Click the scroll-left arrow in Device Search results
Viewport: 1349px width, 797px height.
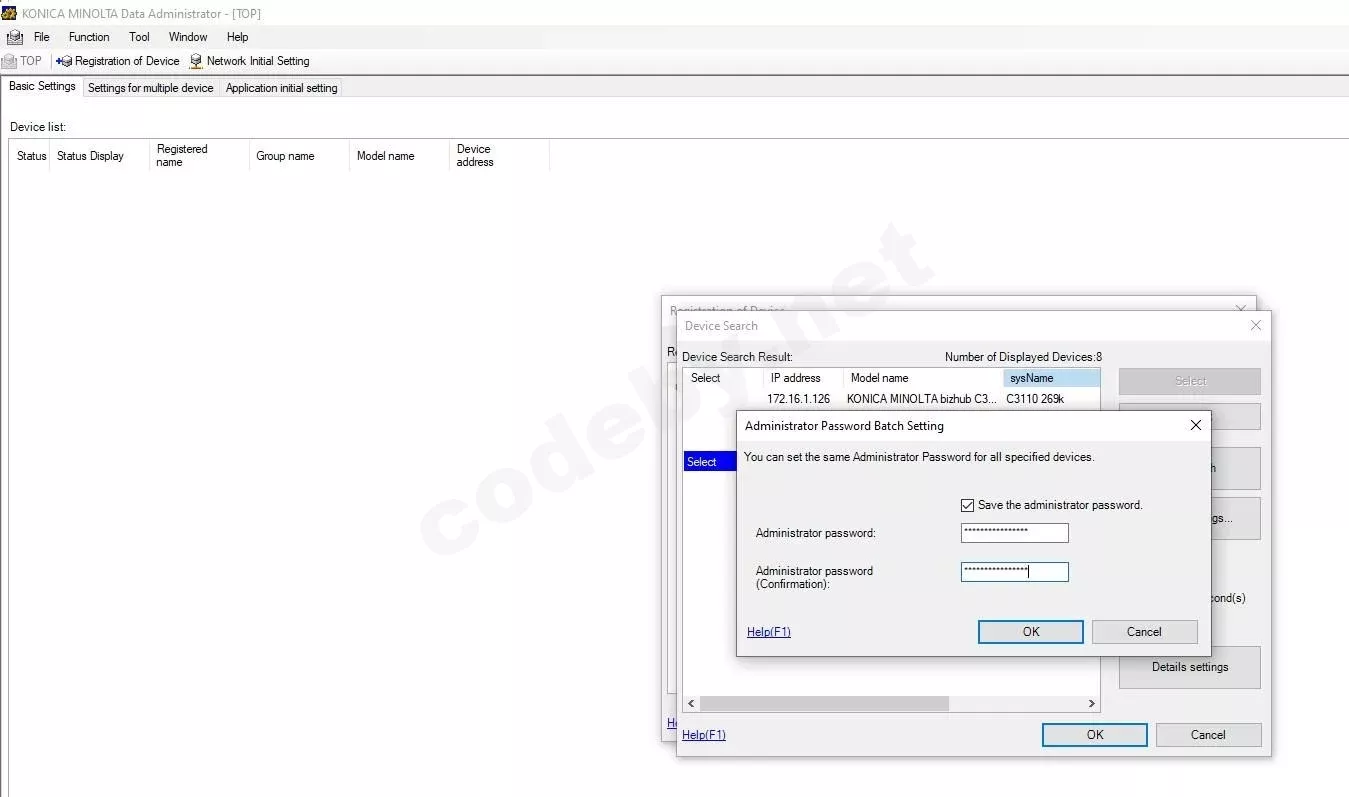coord(691,704)
